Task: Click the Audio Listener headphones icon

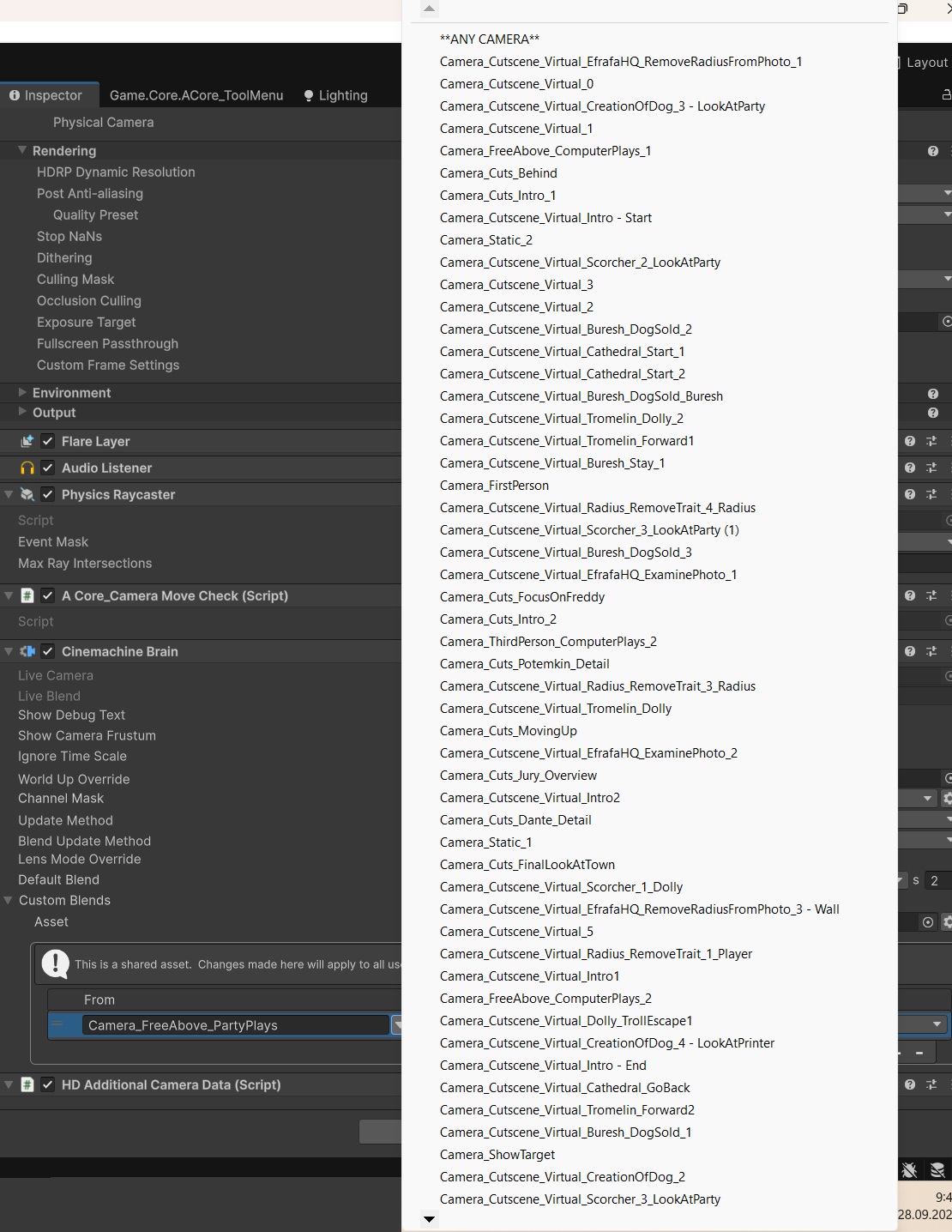Action: pos(27,468)
